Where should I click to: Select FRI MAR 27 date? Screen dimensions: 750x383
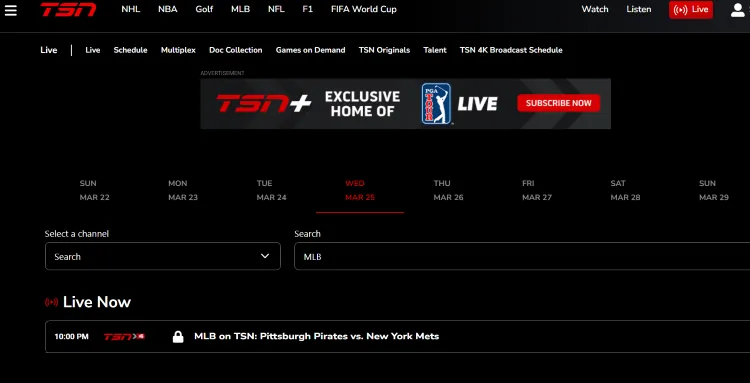pyautogui.click(x=537, y=190)
